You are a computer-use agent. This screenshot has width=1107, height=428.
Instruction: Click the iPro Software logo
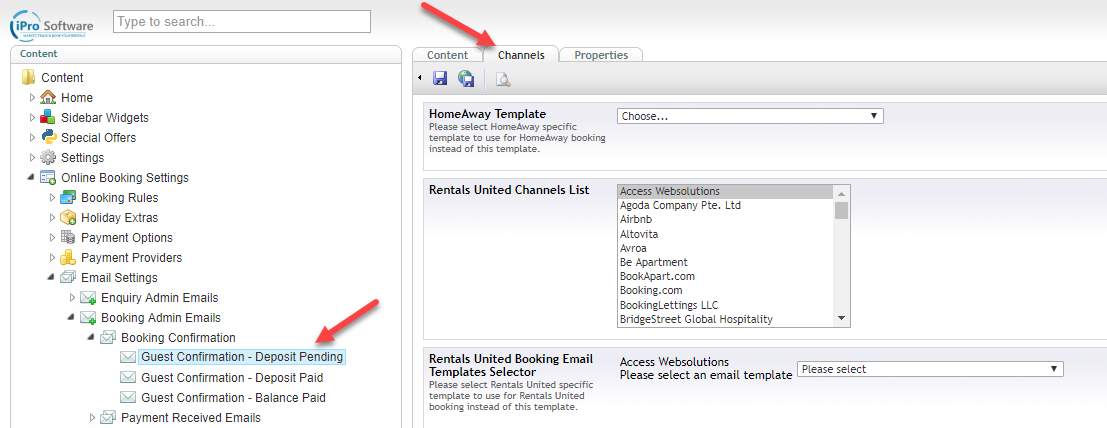(52, 26)
